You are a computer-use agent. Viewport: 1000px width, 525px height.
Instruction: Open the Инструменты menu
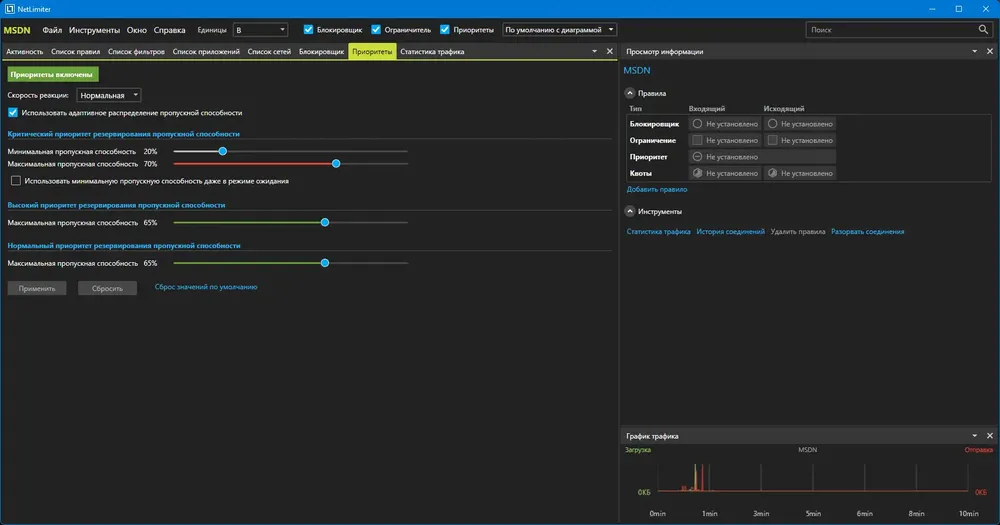[94, 30]
